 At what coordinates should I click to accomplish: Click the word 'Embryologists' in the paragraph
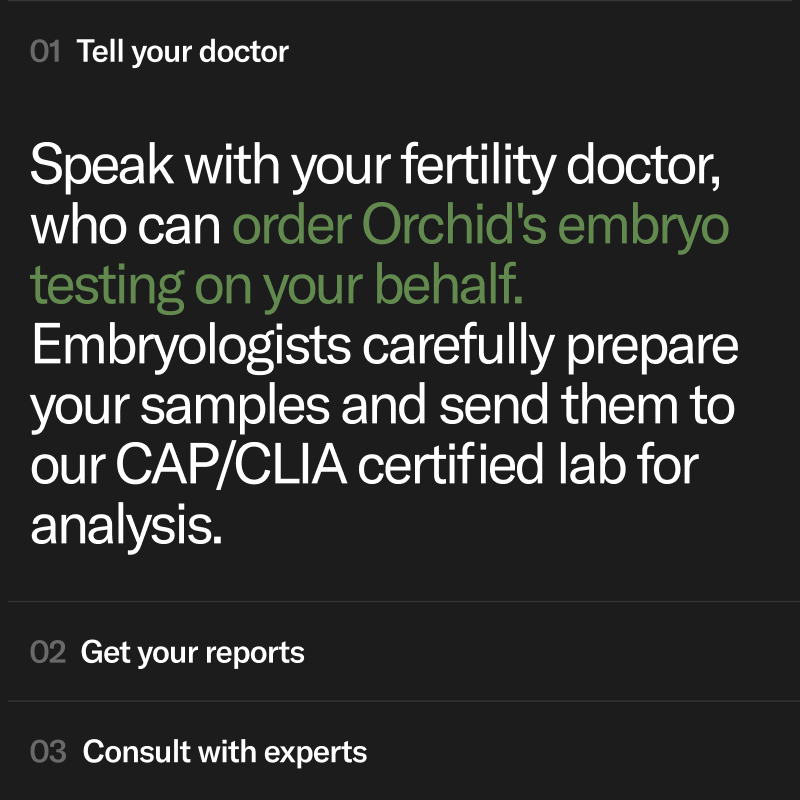(x=191, y=347)
